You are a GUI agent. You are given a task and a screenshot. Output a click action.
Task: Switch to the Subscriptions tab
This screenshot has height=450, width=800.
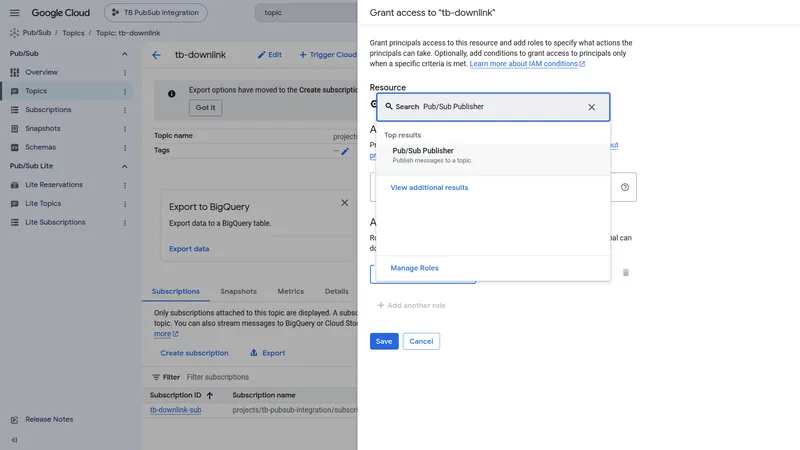click(176, 291)
